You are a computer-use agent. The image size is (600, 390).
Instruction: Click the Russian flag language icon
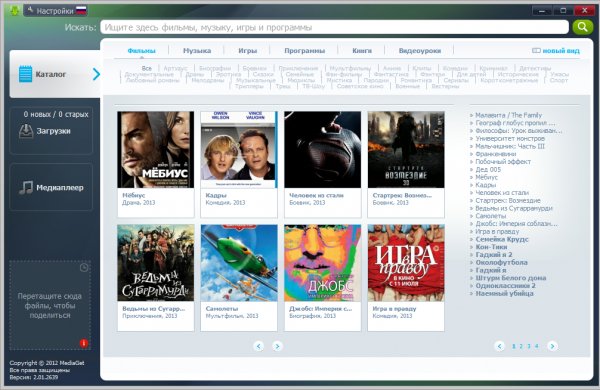[x=81, y=11]
